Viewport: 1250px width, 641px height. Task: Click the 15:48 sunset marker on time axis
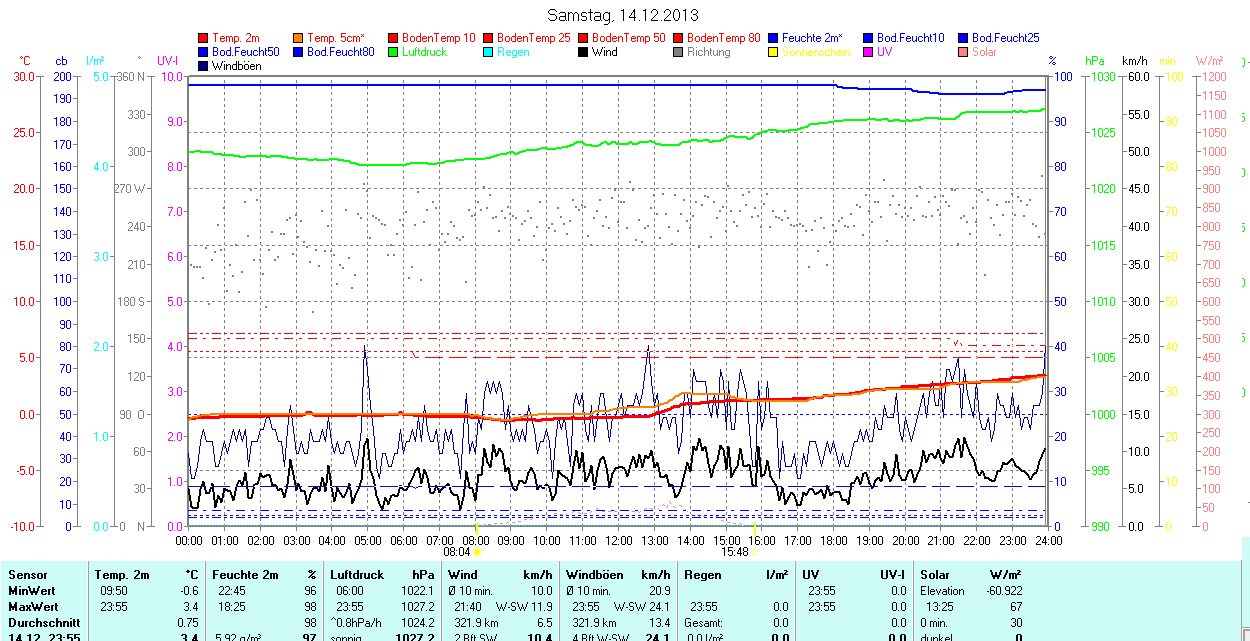click(x=734, y=551)
